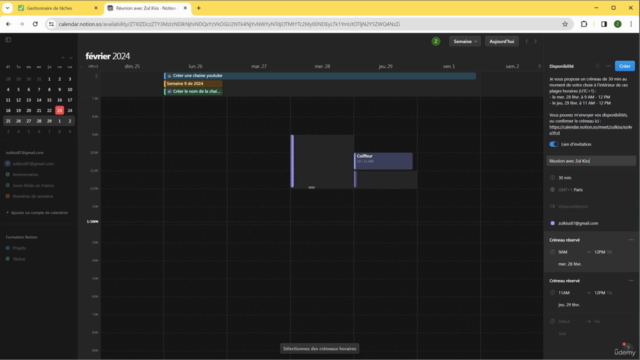This screenshot has height=360, width=640.
Task: Open options for the second Créneau réservé
Action: [631, 280]
